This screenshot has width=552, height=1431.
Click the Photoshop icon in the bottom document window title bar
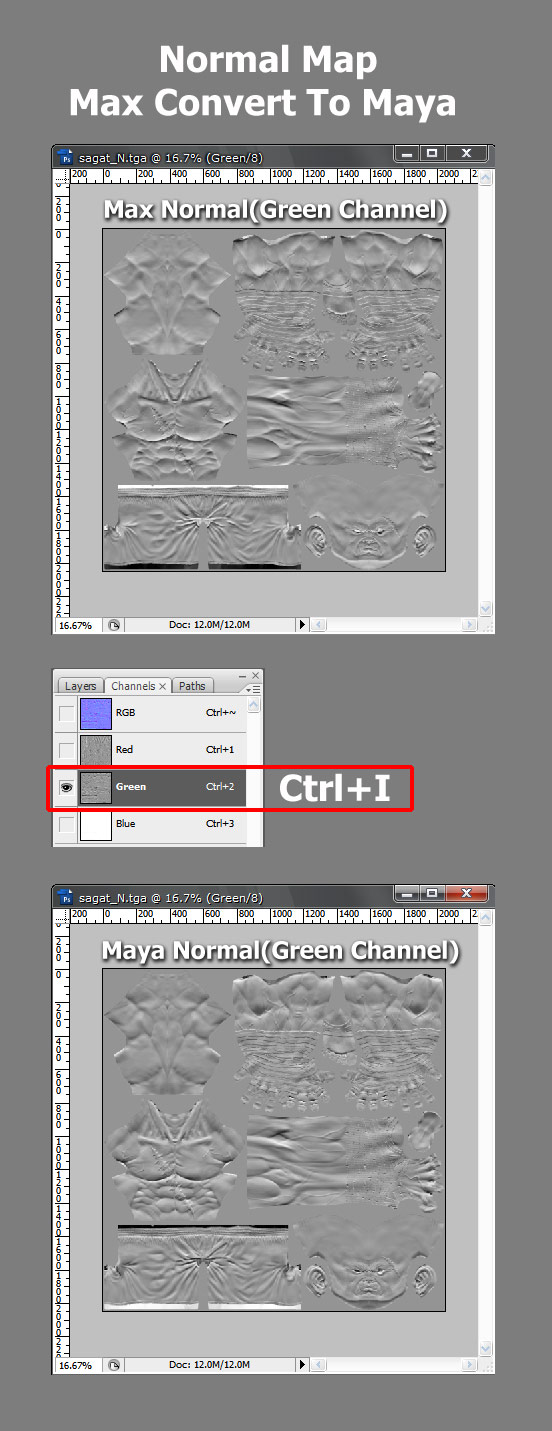tap(66, 896)
